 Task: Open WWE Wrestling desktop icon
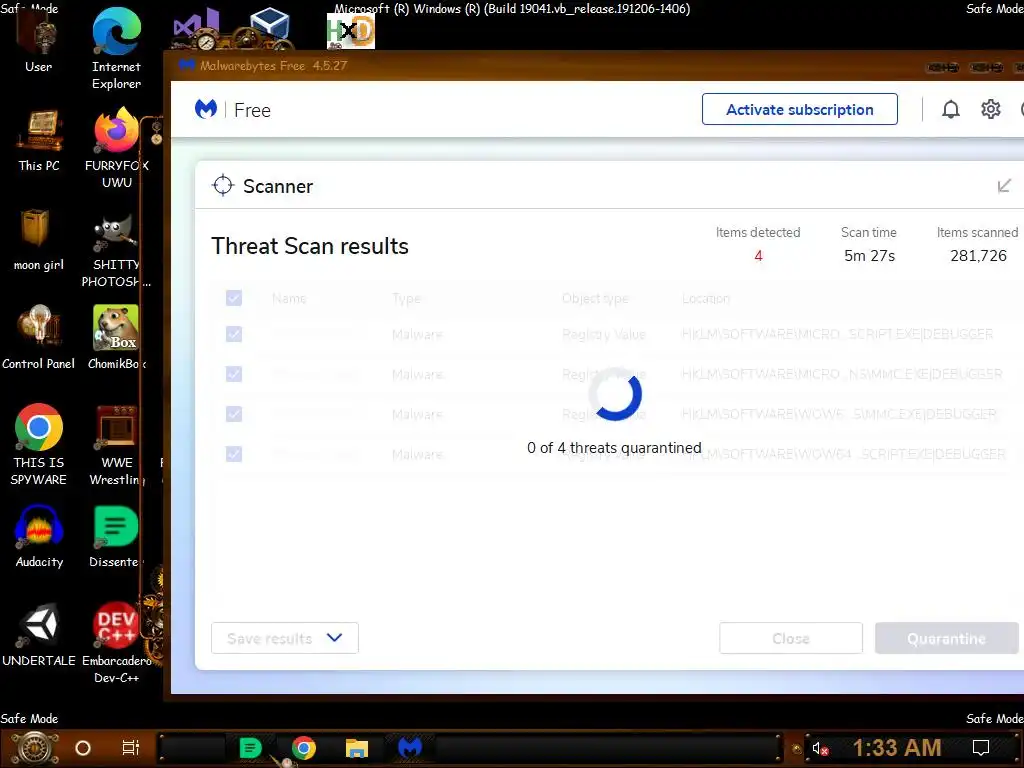tap(116, 446)
